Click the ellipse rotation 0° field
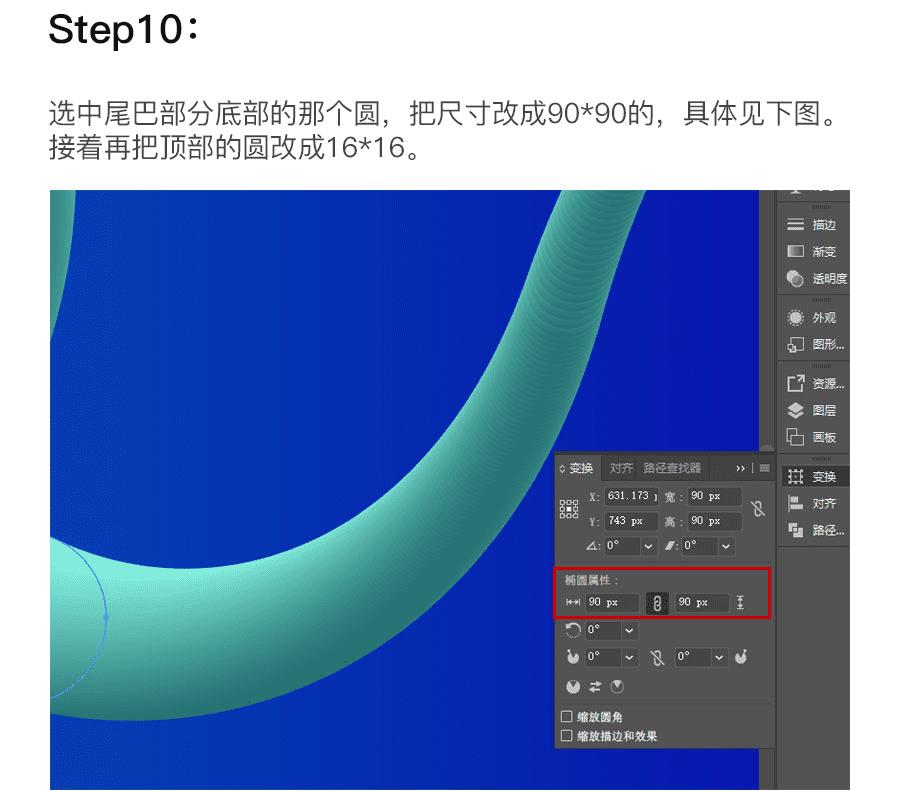The image size is (900, 791). point(603,630)
